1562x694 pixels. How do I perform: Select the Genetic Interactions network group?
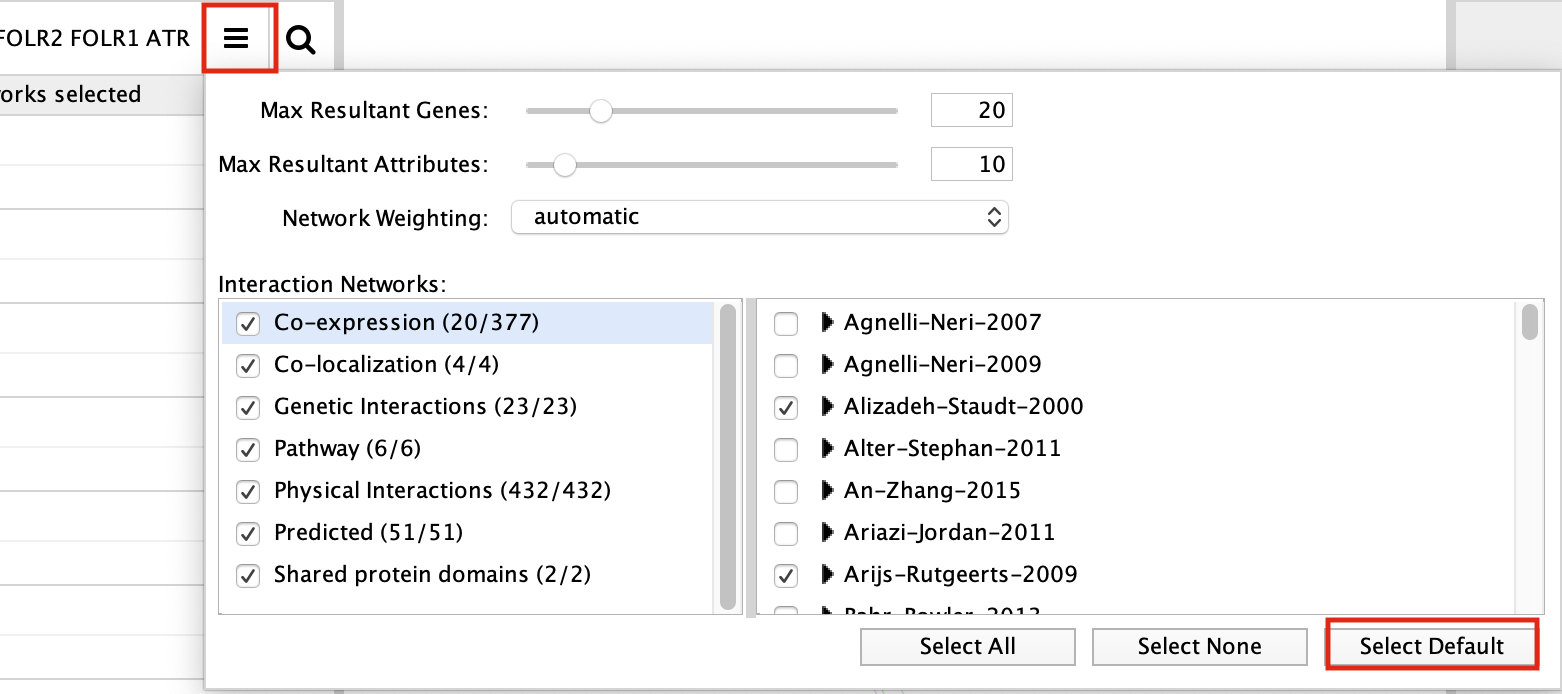[425, 407]
